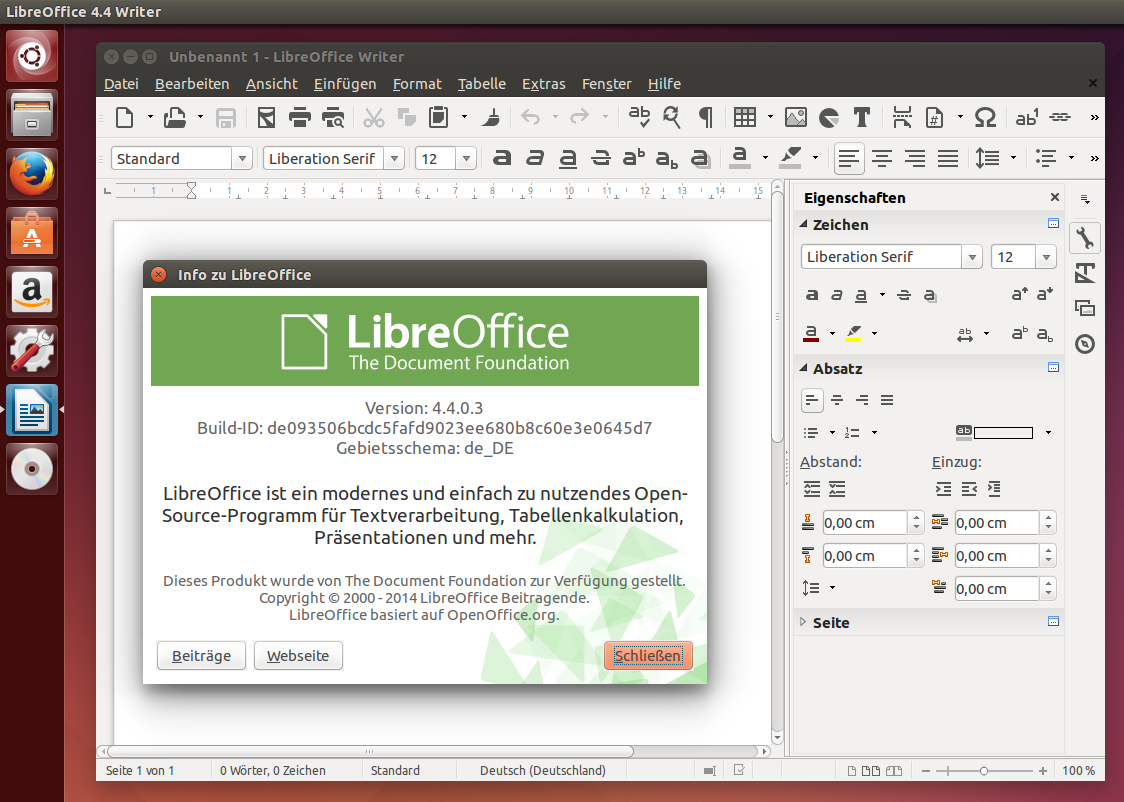
Task: Launch Firefox from the Ubuntu dock
Action: [33, 174]
